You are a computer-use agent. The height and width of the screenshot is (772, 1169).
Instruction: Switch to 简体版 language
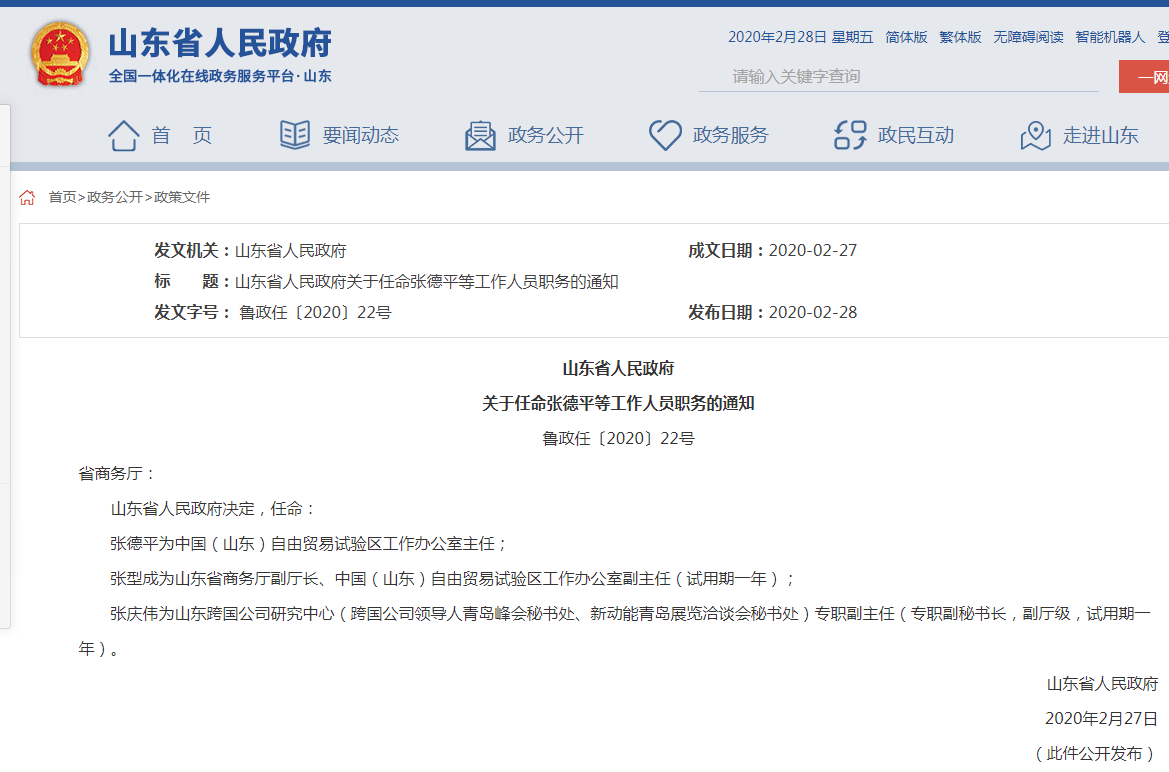click(906, 37)
